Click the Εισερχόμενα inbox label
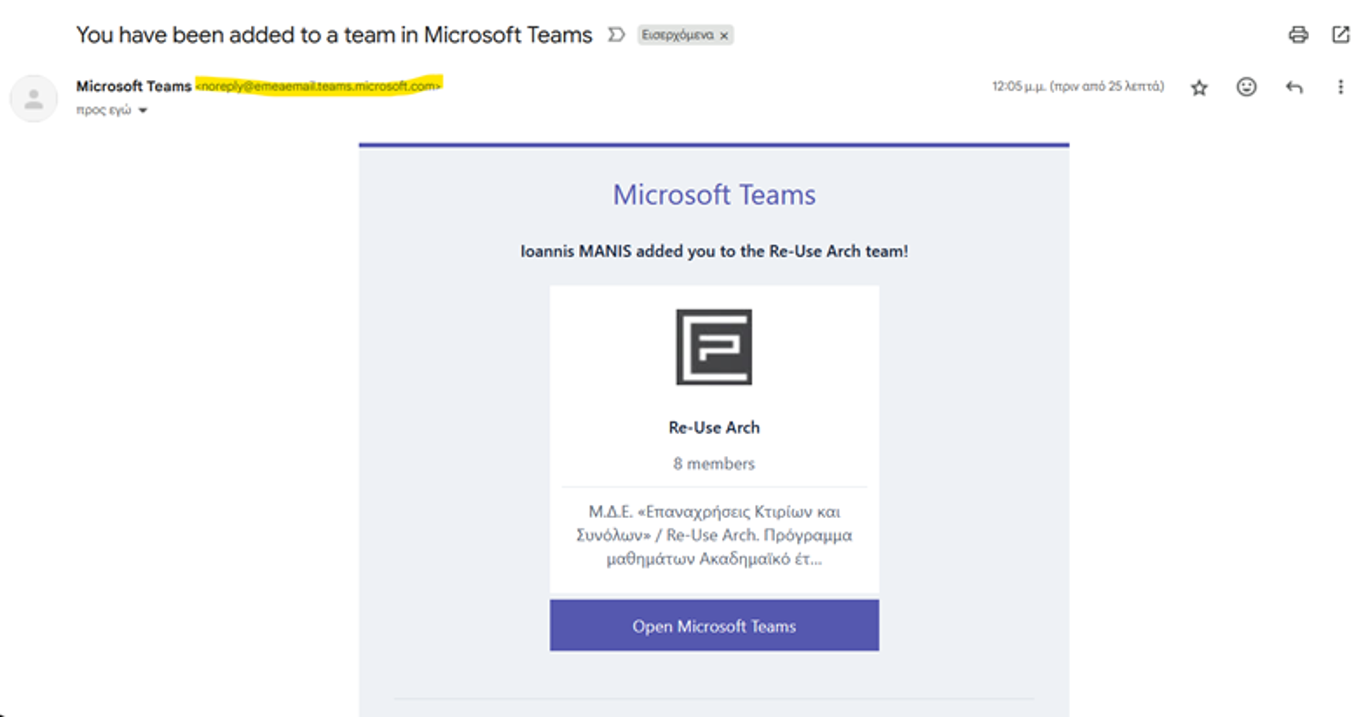Image resolution: width=1368 pixels, height=717 pixels. pyautogui.click(x=679, y=35)
